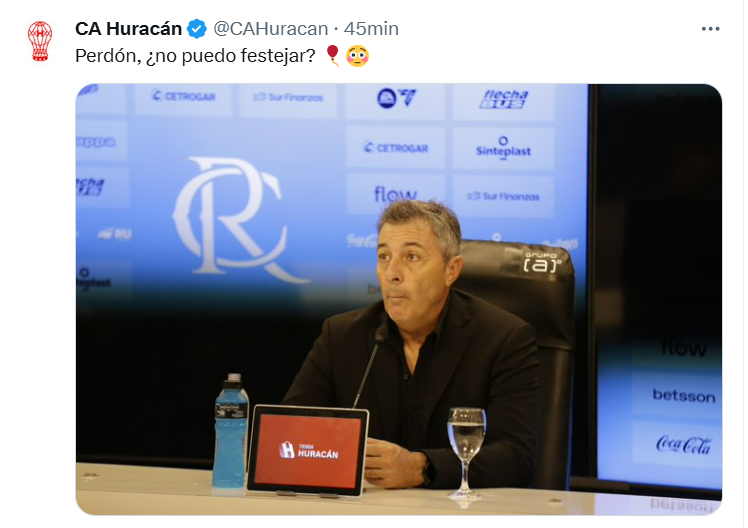Open the tweet's three-dot more menu
Viewport: 748px width, 528px height.
710,29
